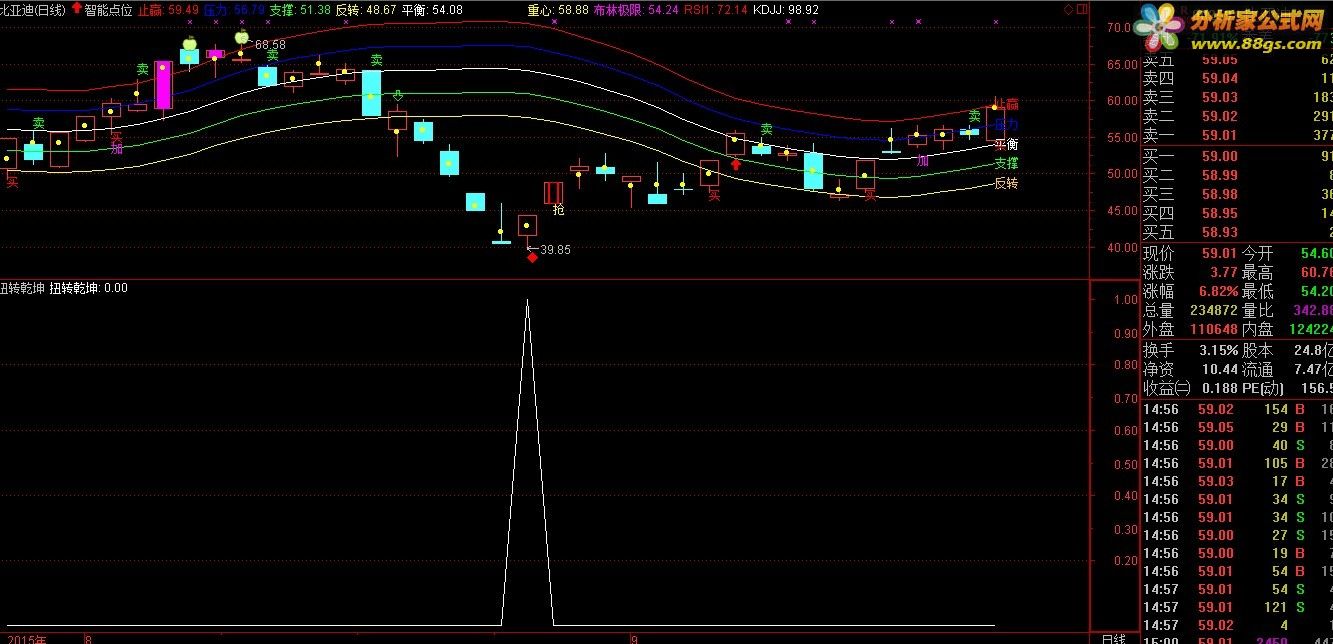The height and width of the screenshot is (644, 1333).
Task: Click the red diamond icon beside the square icon
Action: pyautogui.click(x=1070, y=9)
